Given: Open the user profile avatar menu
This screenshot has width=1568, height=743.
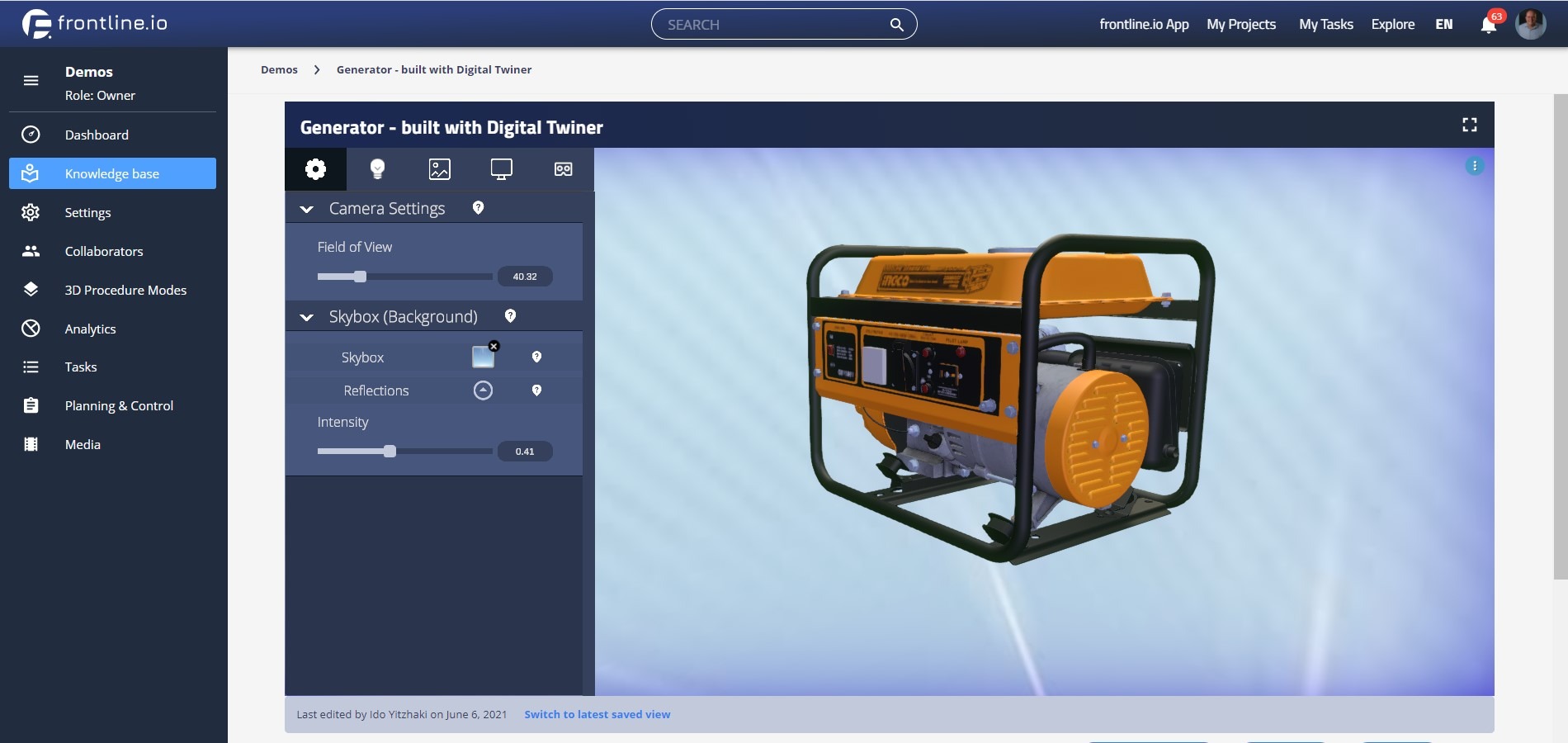Looking at the screenshot, I should [1531, 24].
